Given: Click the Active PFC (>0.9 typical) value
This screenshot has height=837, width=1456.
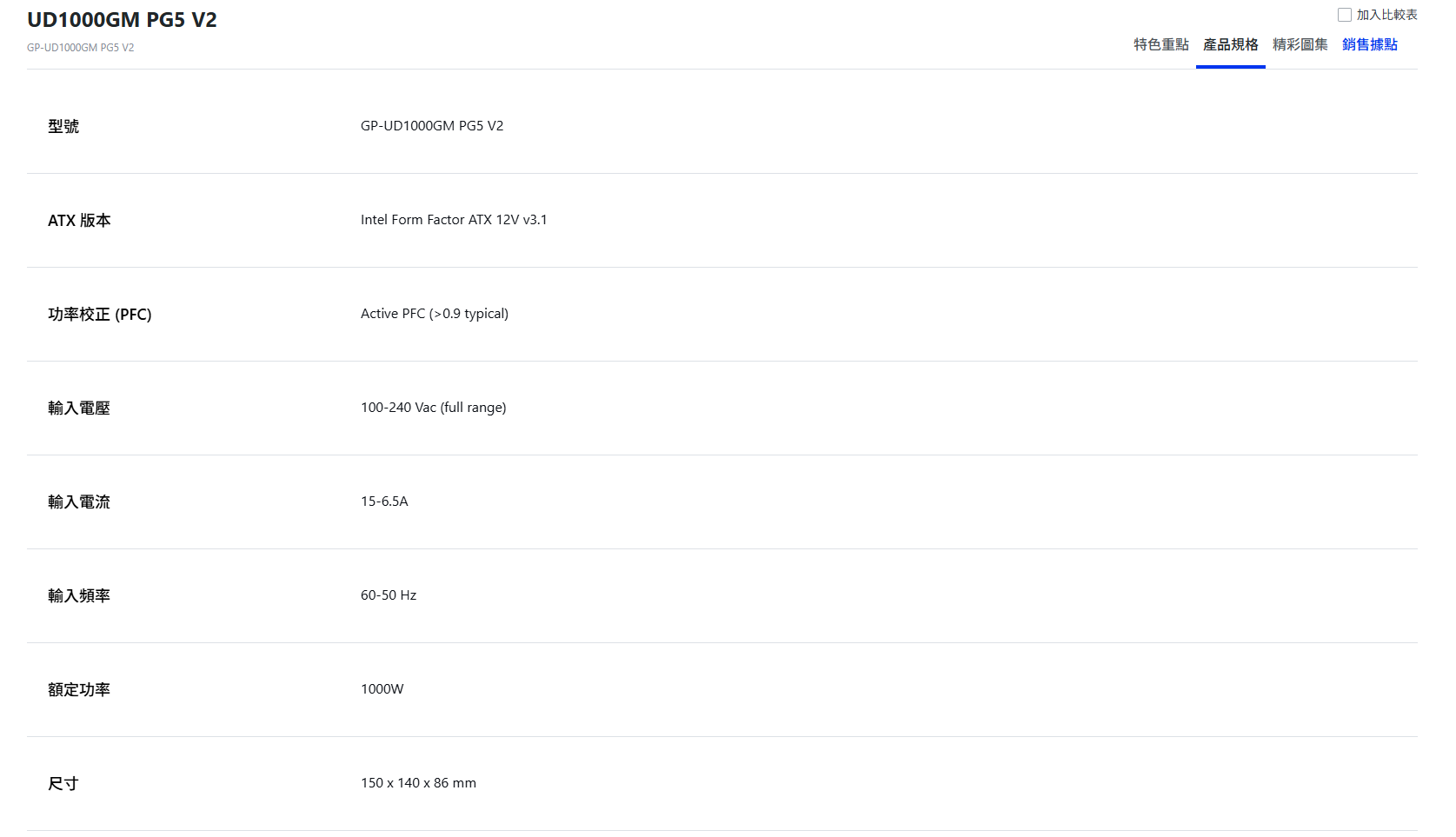Looking at the screenshot, I should [x=435, y=314].
